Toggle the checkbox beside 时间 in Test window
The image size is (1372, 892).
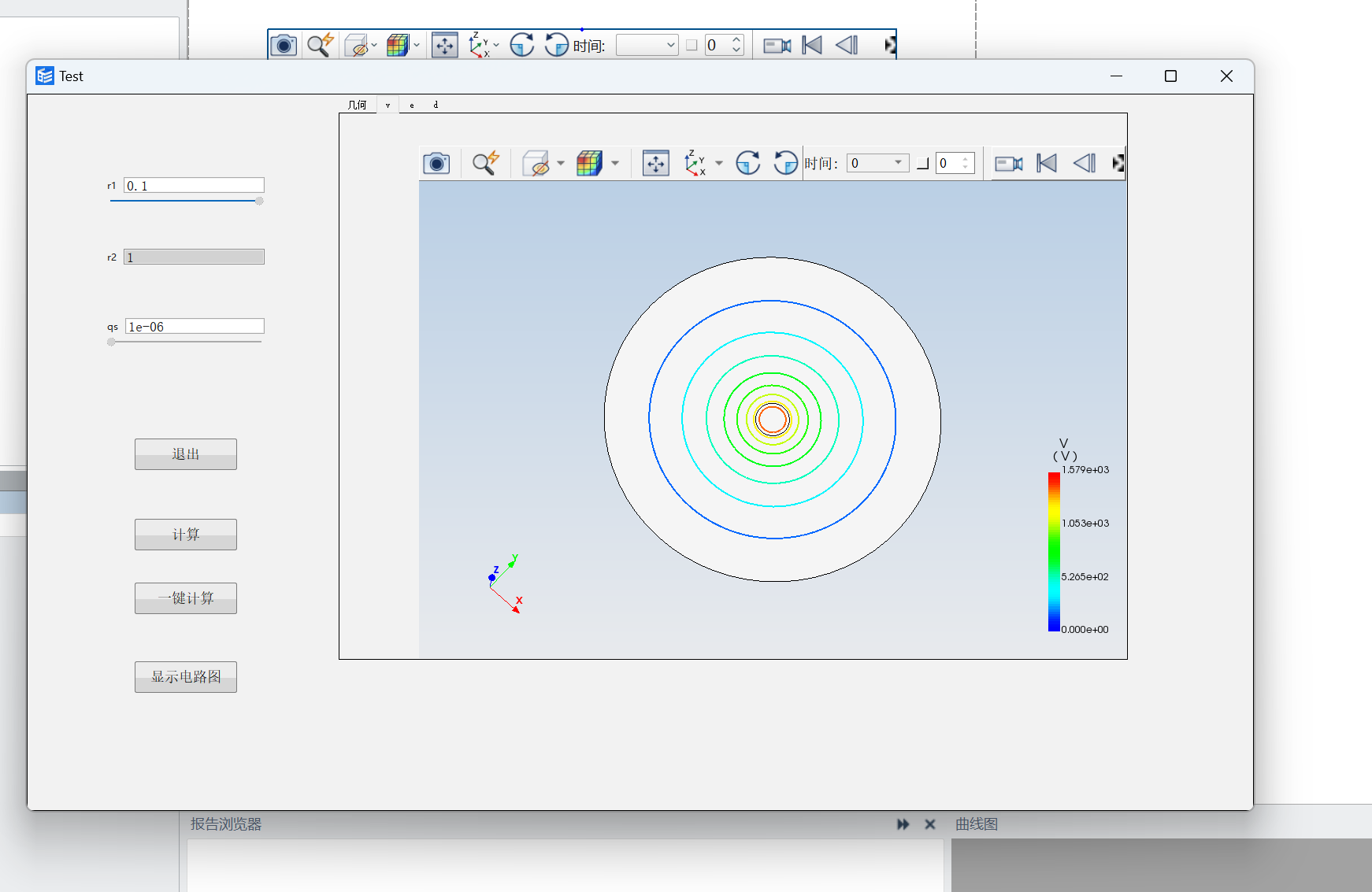(x=923, y=164)
